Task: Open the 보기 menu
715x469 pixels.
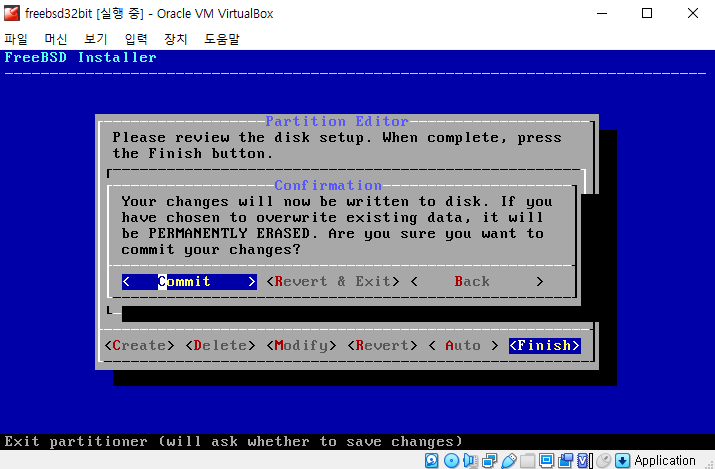Action: (96, 39)
